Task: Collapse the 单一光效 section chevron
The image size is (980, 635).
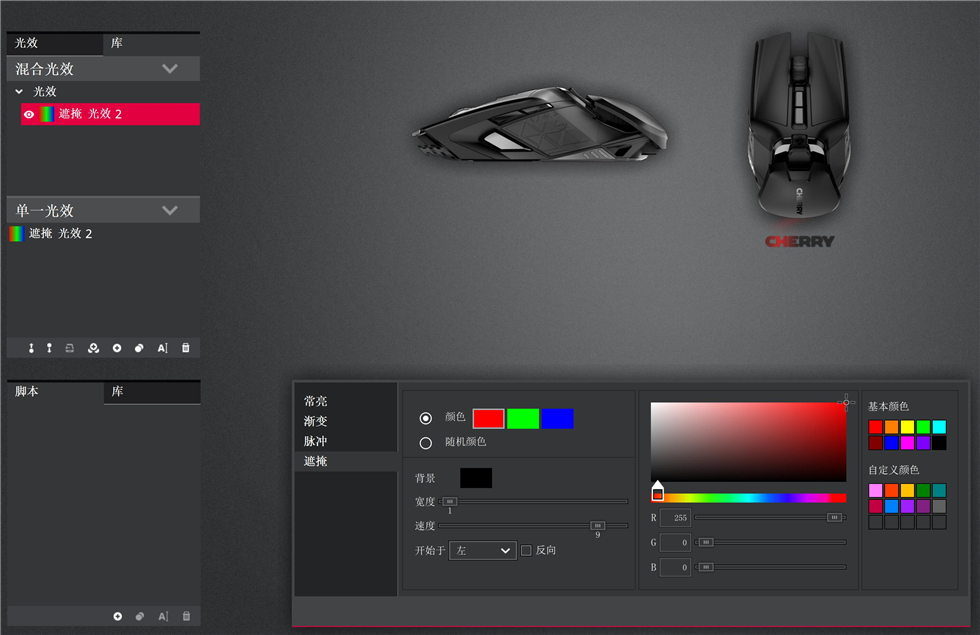Action: coord(170,210)
